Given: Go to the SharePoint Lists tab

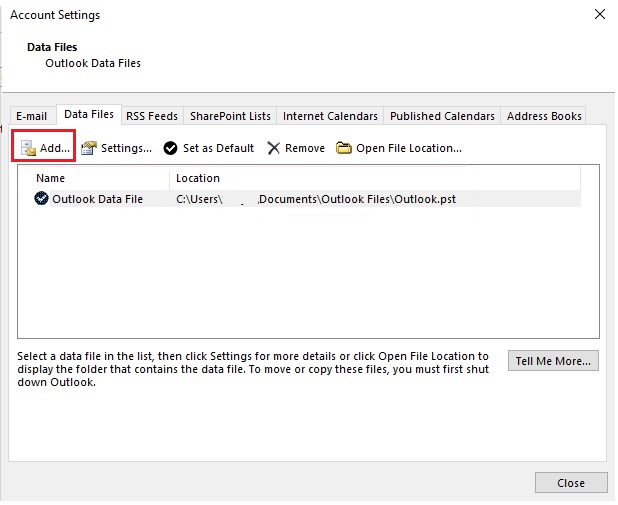Looking at the screenshot, I should (230, 116).
